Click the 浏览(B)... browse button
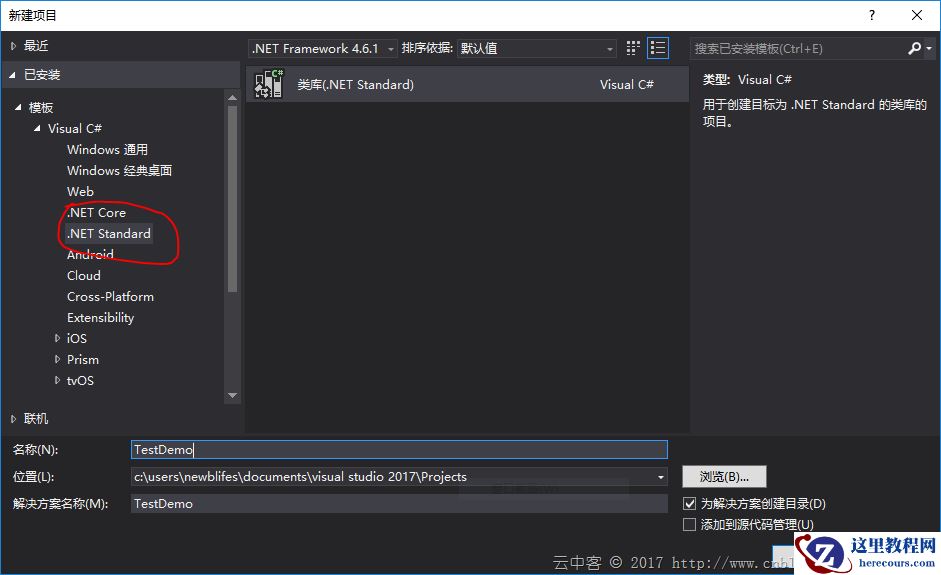The height and width of the screenshot is (575, 941). click(724, 477)
